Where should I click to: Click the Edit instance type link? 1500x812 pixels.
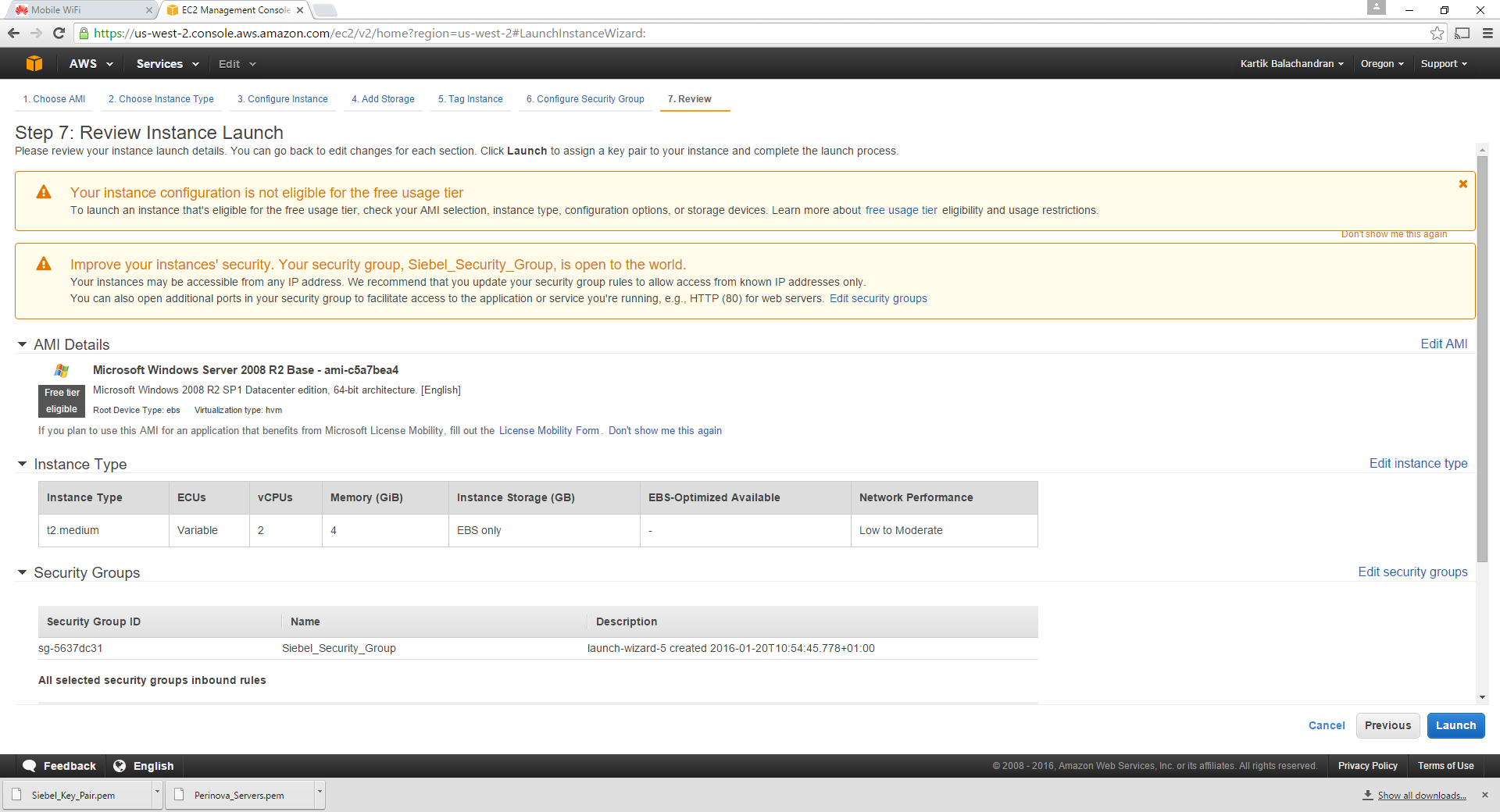tap(1418, 464)
